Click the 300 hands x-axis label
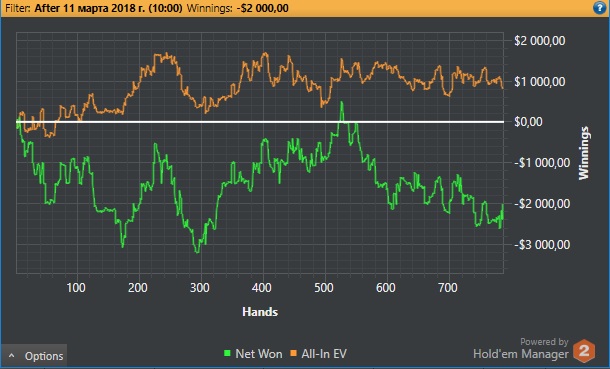 point(200,288)
